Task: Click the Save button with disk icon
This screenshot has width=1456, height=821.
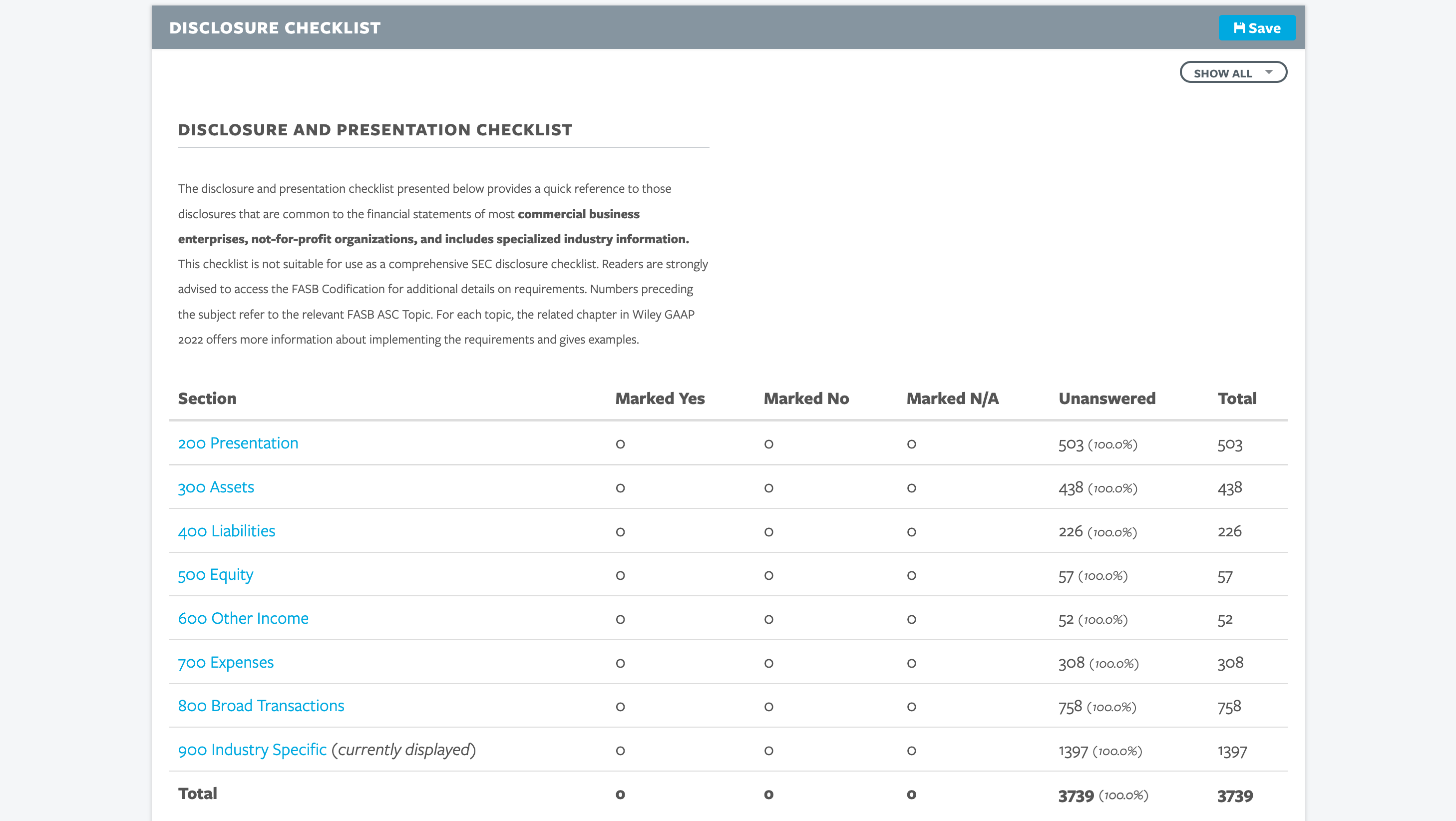Action: pyautogui.click(x=1256, y=27)
